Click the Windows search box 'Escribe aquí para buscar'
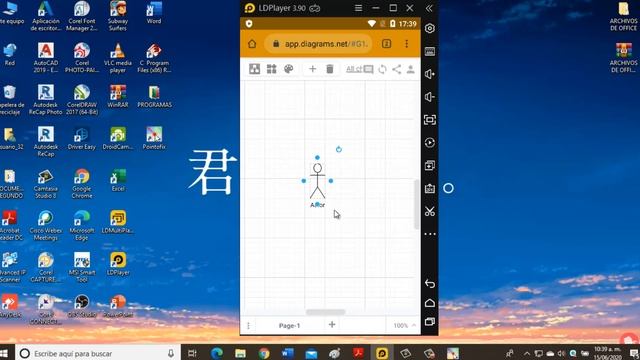The image size is (640, 360). [x=98, y=353]
